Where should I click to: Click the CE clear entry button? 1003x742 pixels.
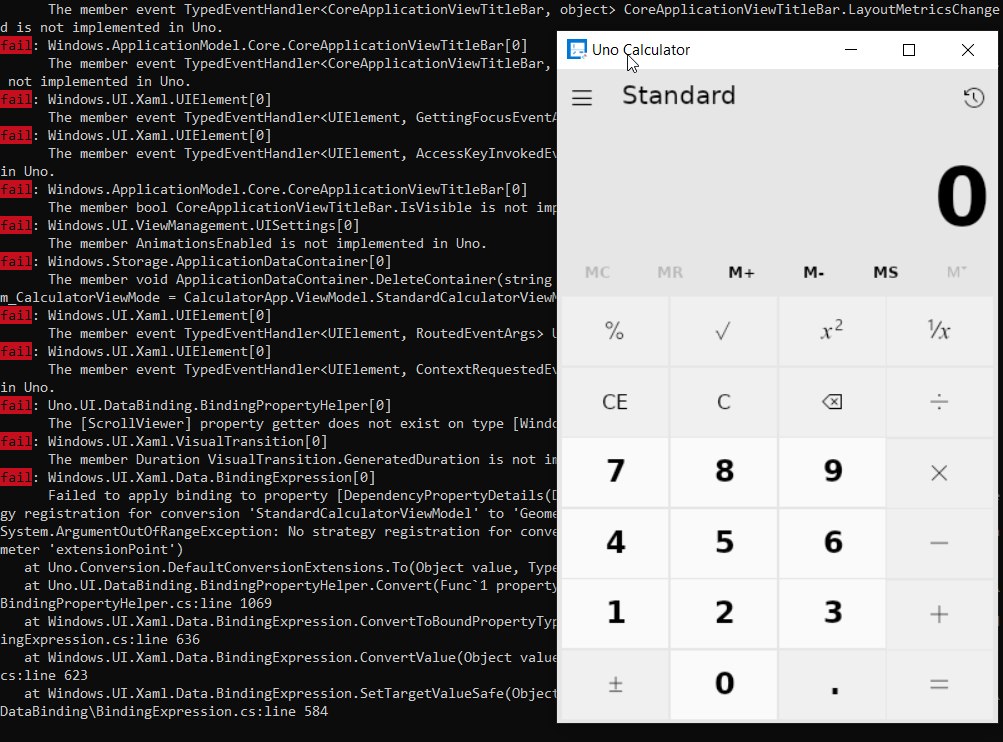pos(615,402)
